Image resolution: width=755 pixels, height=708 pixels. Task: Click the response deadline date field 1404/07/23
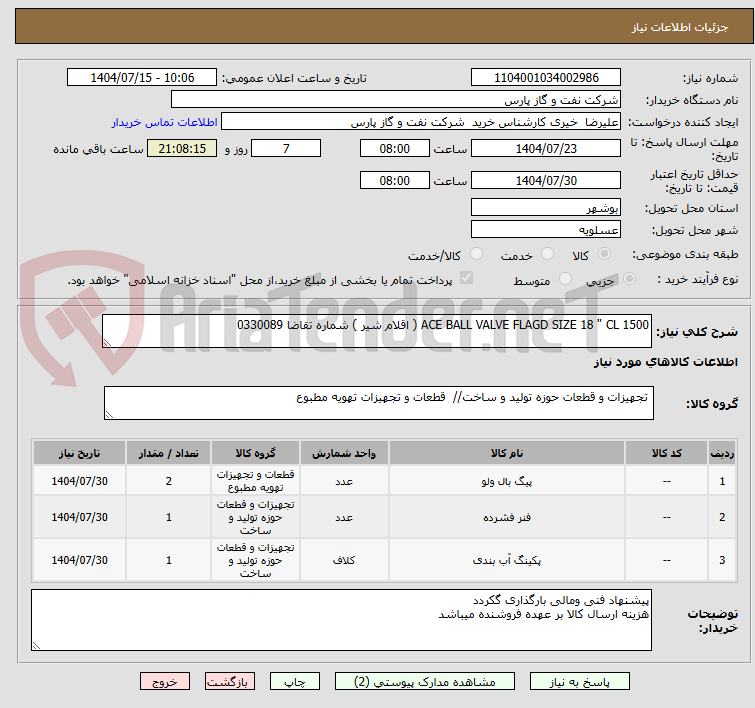click(545, 149)
